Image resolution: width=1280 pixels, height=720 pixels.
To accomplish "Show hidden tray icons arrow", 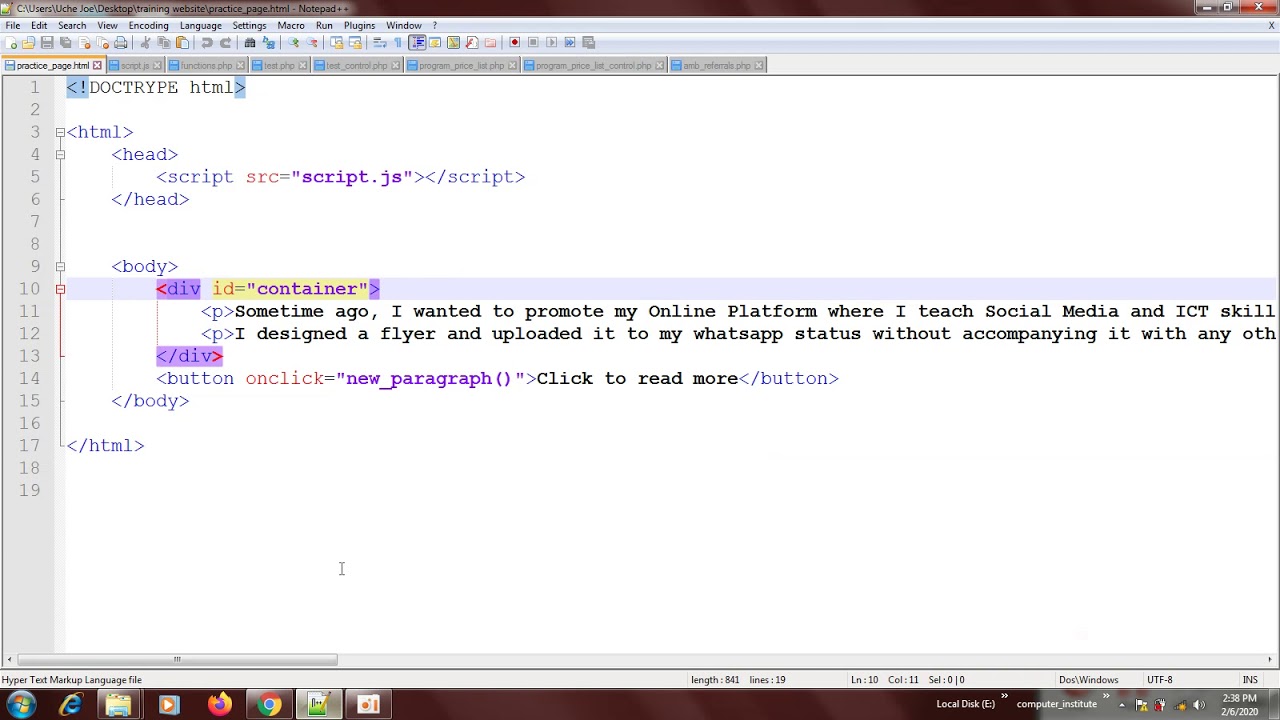I will click(1121, 704).
